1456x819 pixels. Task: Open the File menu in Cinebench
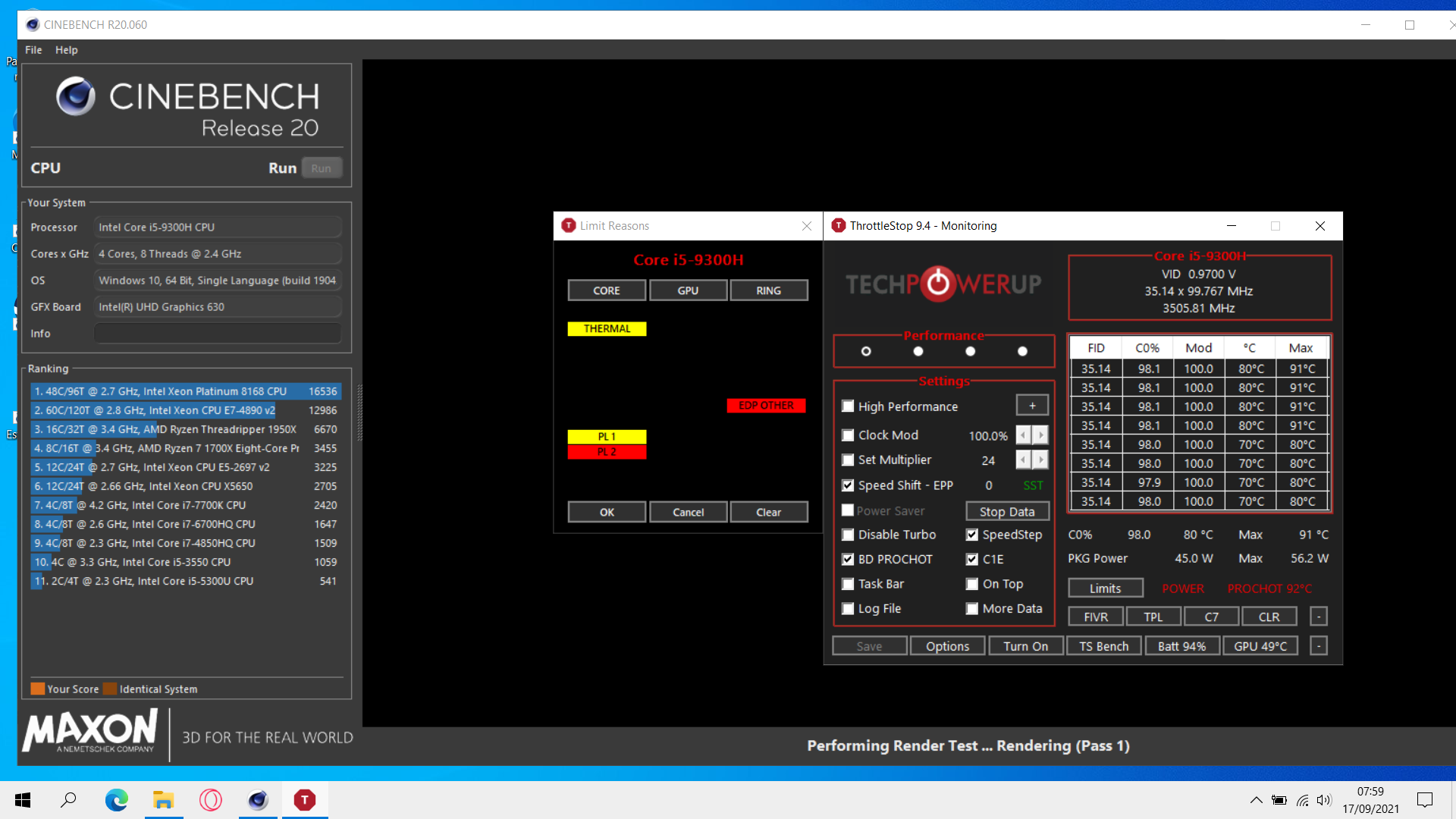33,50
